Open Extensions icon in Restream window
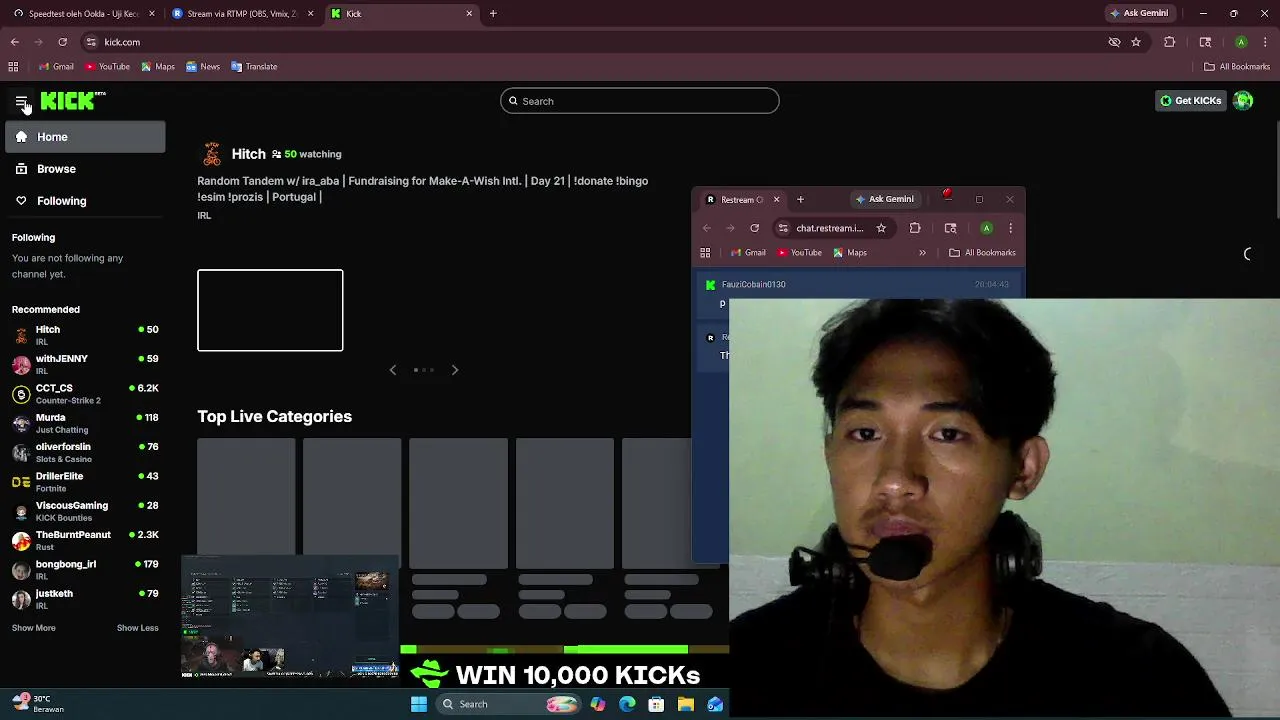The width and height of the screenshot is (1280, 720). tap(915, 228)
